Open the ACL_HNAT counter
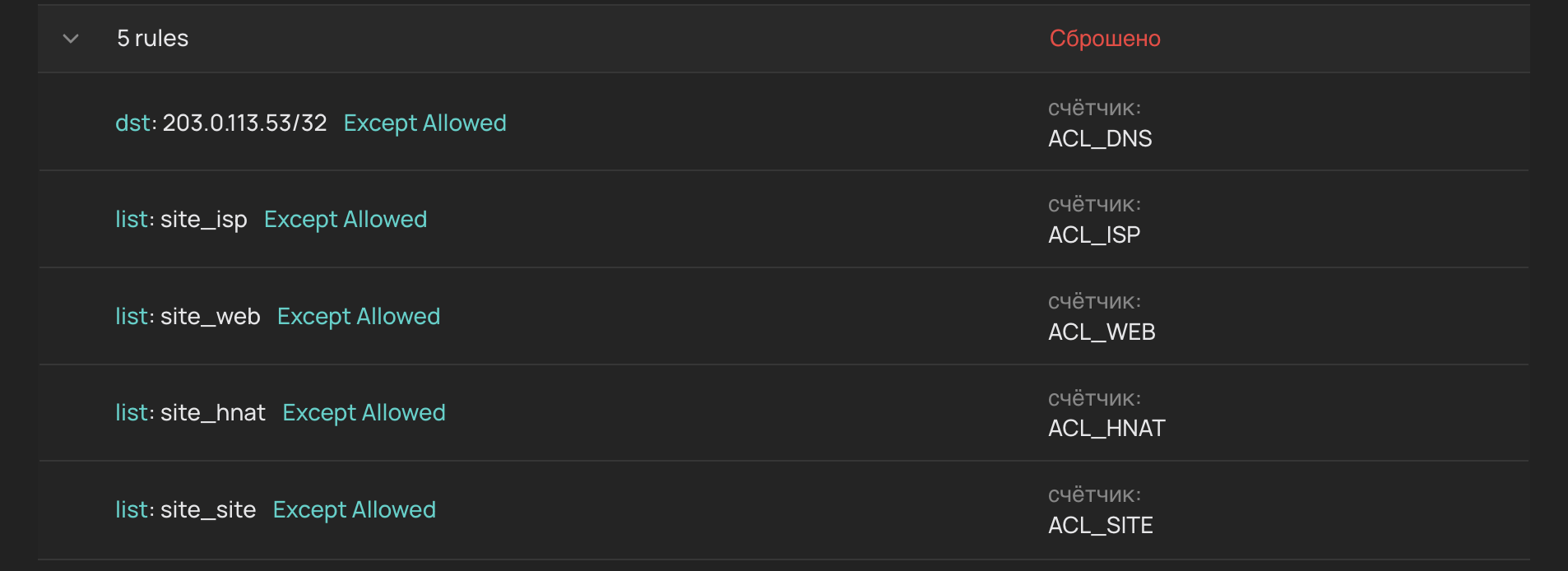The image size is (1568, 571). coord(1106,429)
